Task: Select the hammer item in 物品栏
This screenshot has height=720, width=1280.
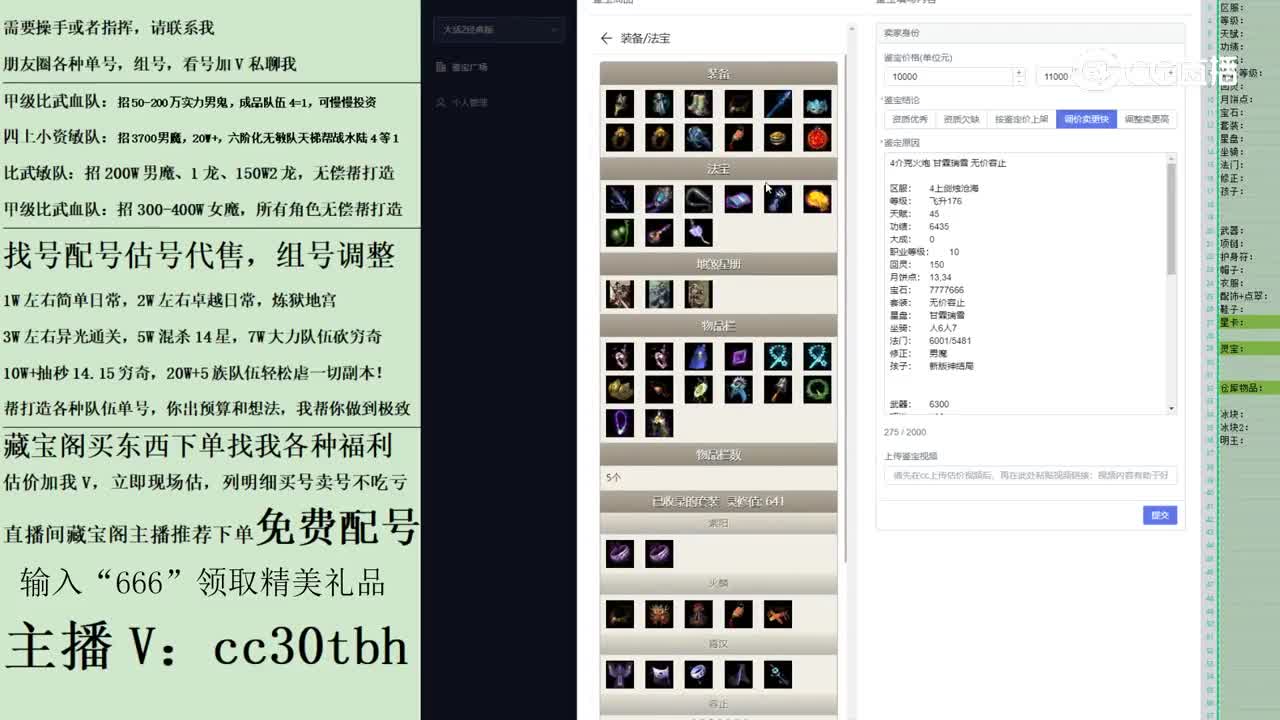Action: tap(778, 389)
